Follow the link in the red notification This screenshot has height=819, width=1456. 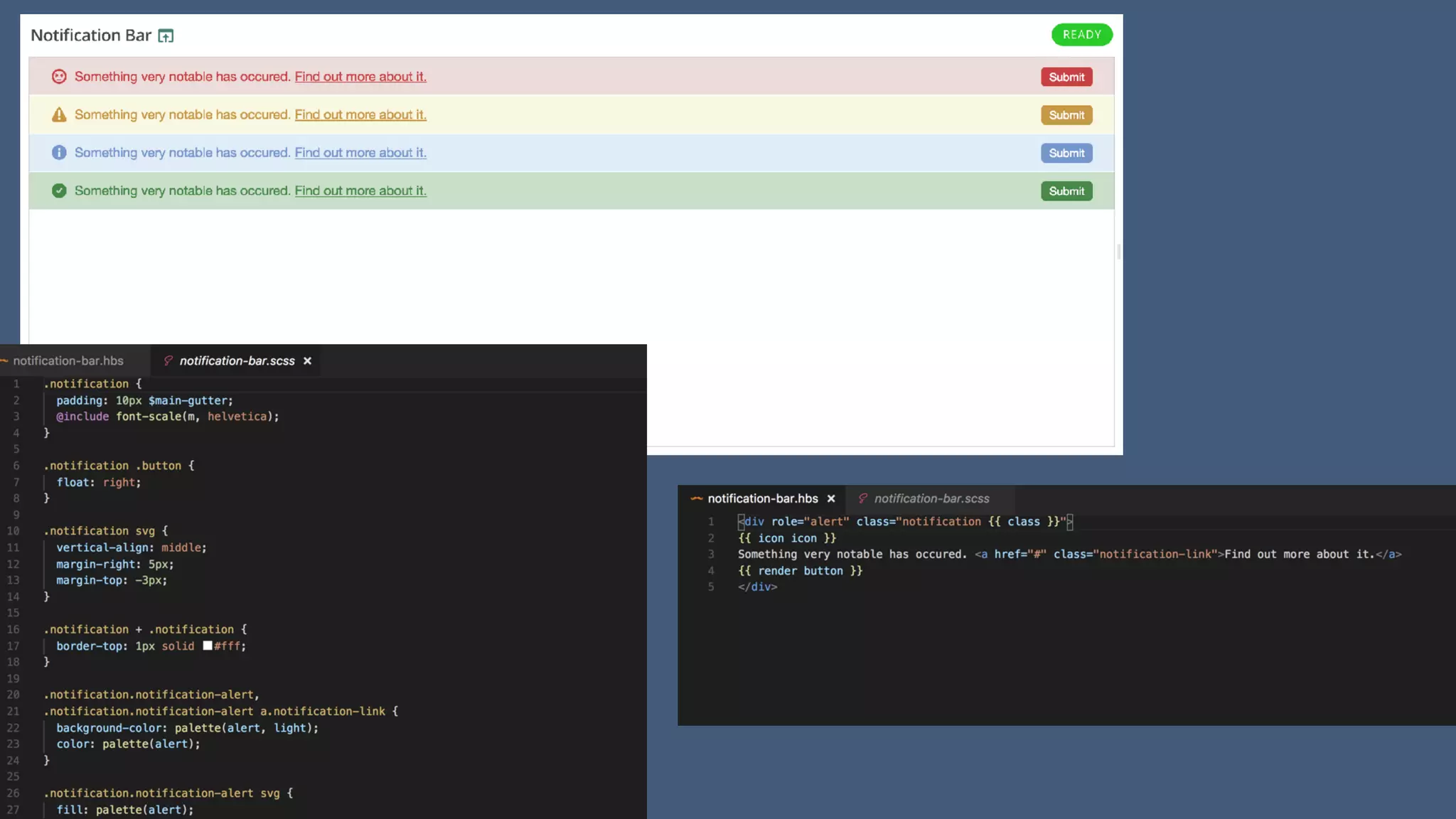click(x=360, y=77)
